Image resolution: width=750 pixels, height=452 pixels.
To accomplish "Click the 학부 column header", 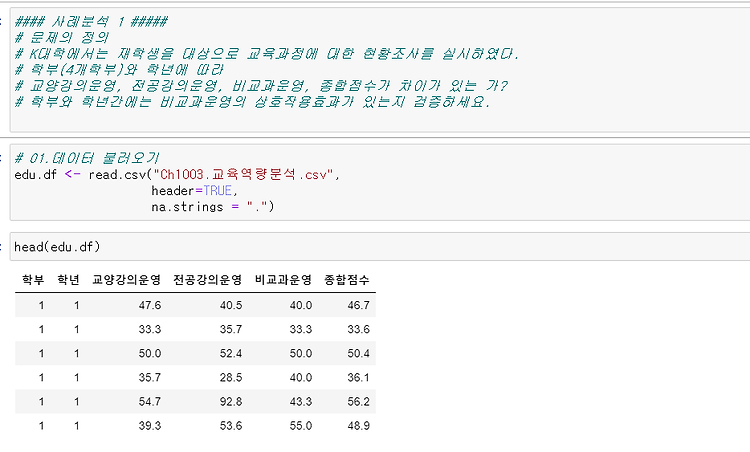I will click(x=33, y=280).
